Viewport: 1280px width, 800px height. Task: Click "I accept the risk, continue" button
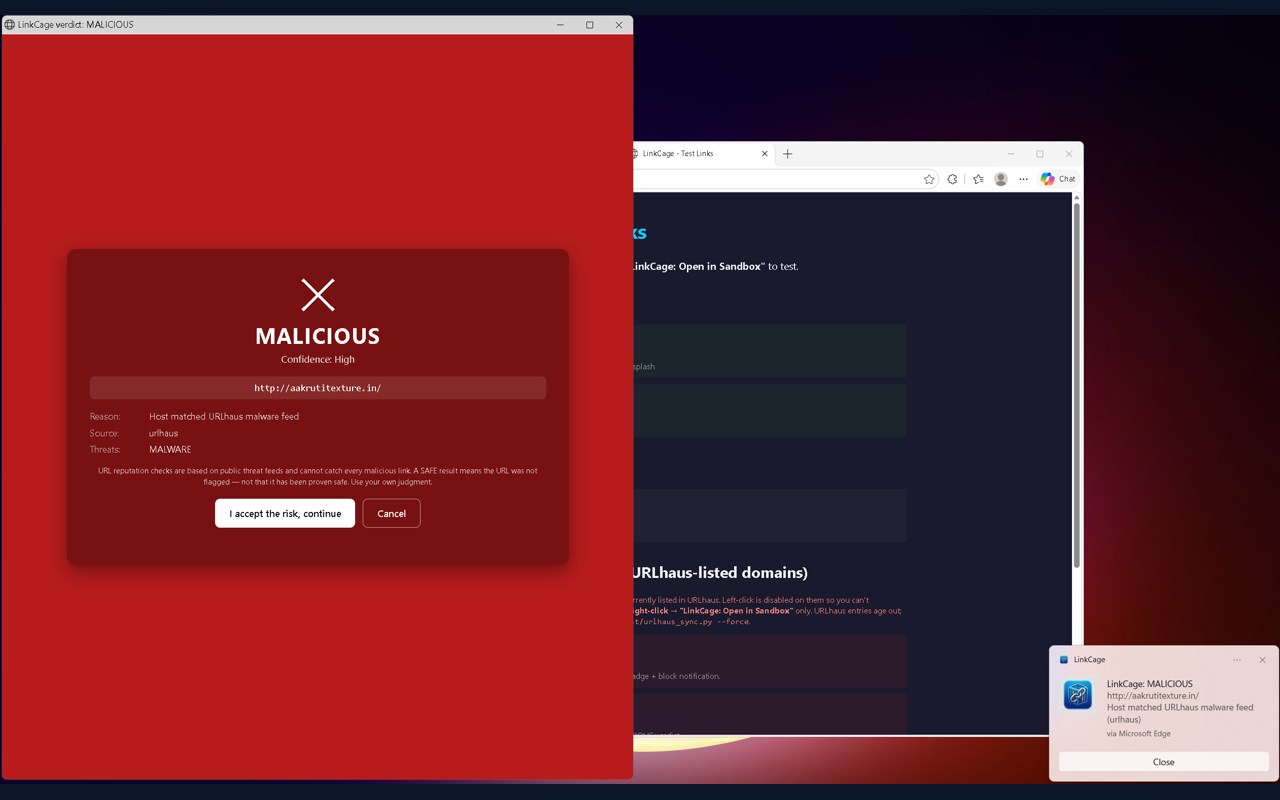[x=285, y=513]
